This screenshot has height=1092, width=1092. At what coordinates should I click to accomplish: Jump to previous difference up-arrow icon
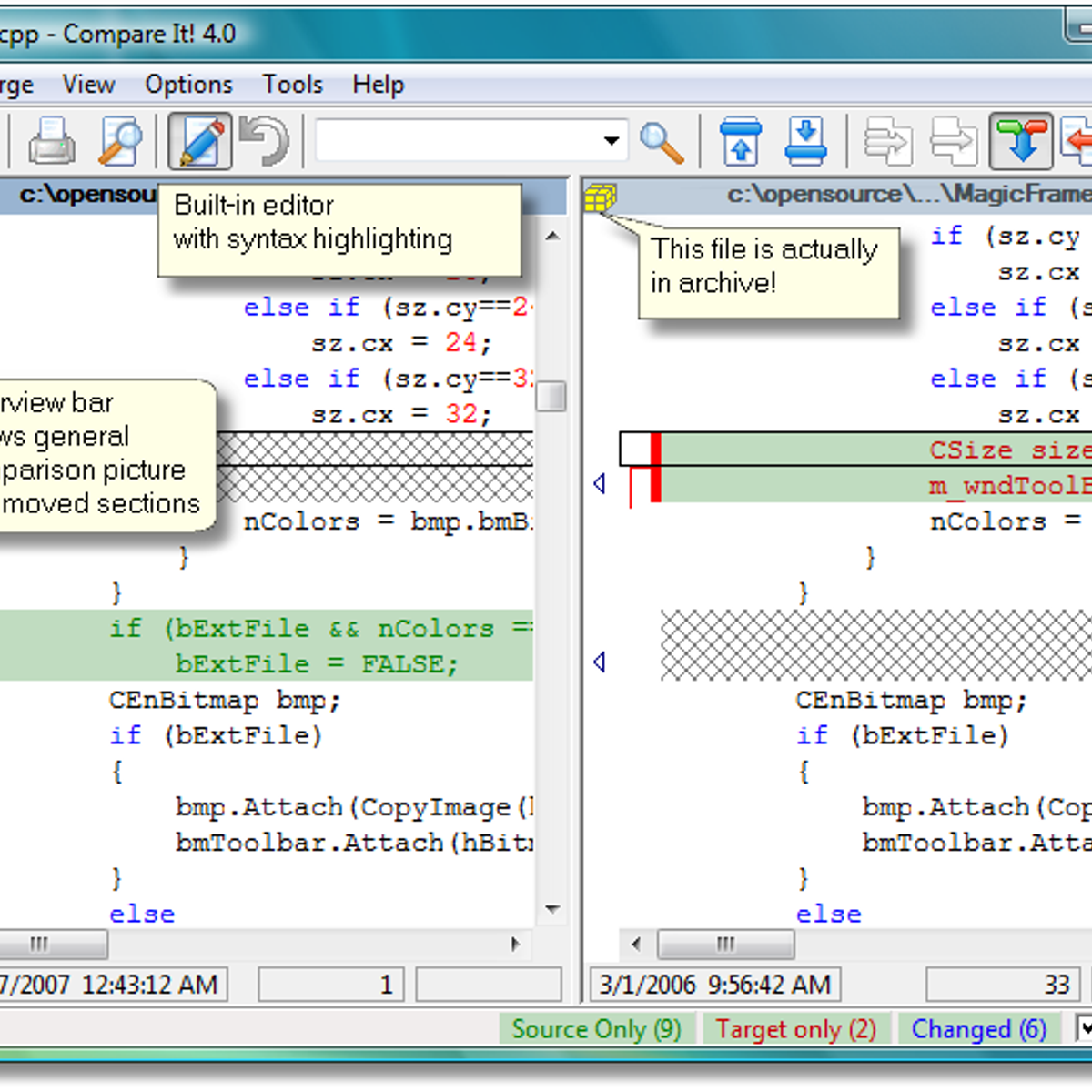tap(741, 142)
